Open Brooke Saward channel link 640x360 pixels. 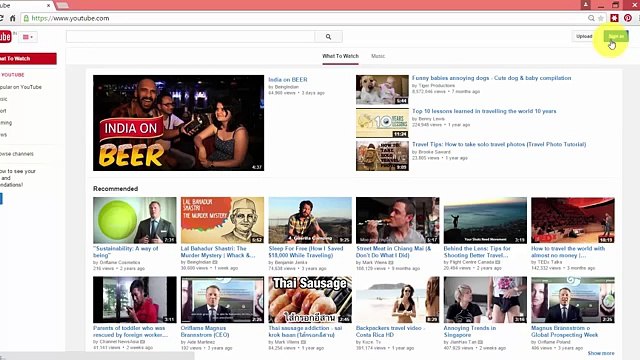click(434, 152)
